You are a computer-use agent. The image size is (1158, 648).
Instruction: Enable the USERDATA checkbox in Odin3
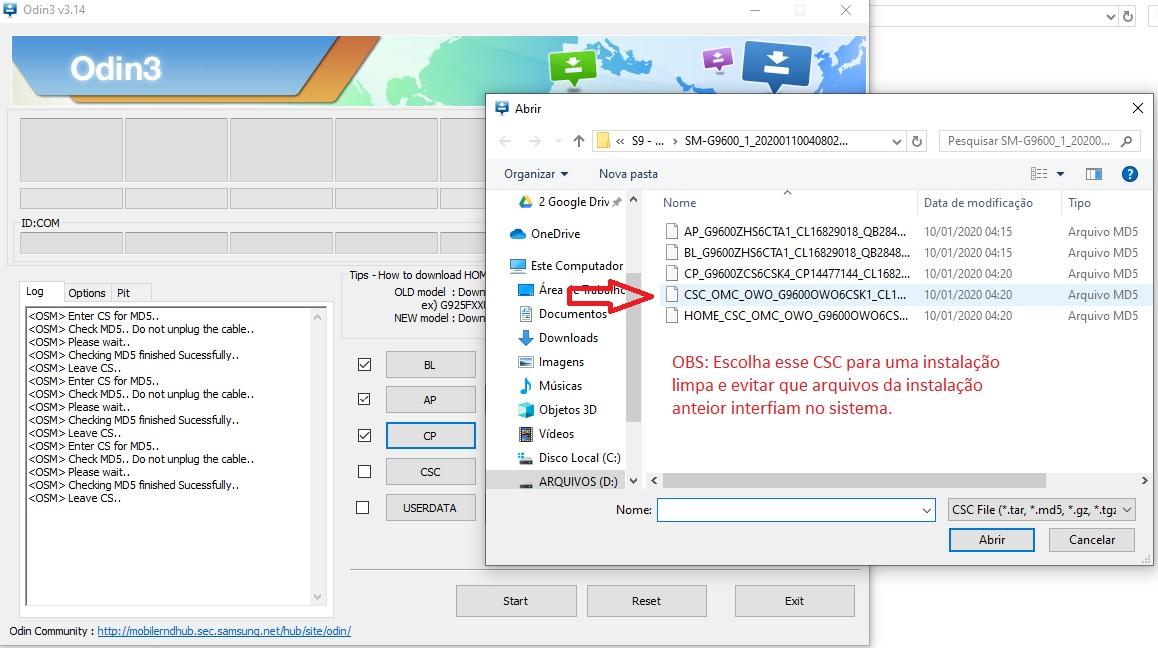(x=363, y=508)
